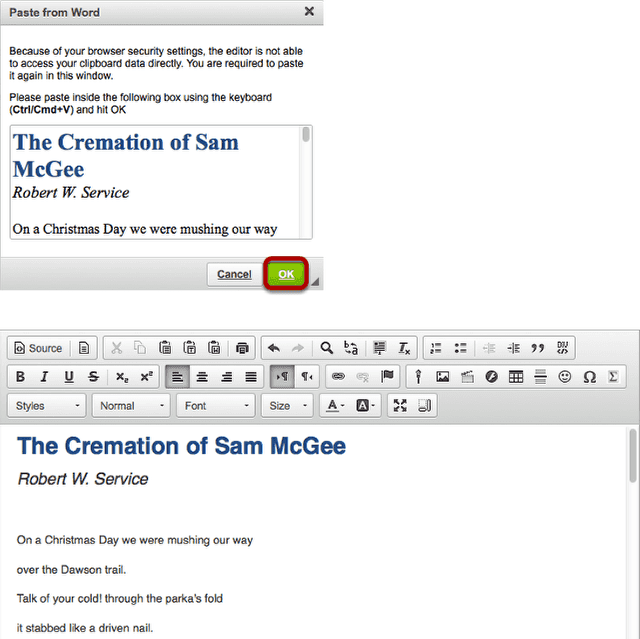The width and height of the screenshot is (640, 639).
Task: Click the Print icon
Action: click(x=242, y=348)
